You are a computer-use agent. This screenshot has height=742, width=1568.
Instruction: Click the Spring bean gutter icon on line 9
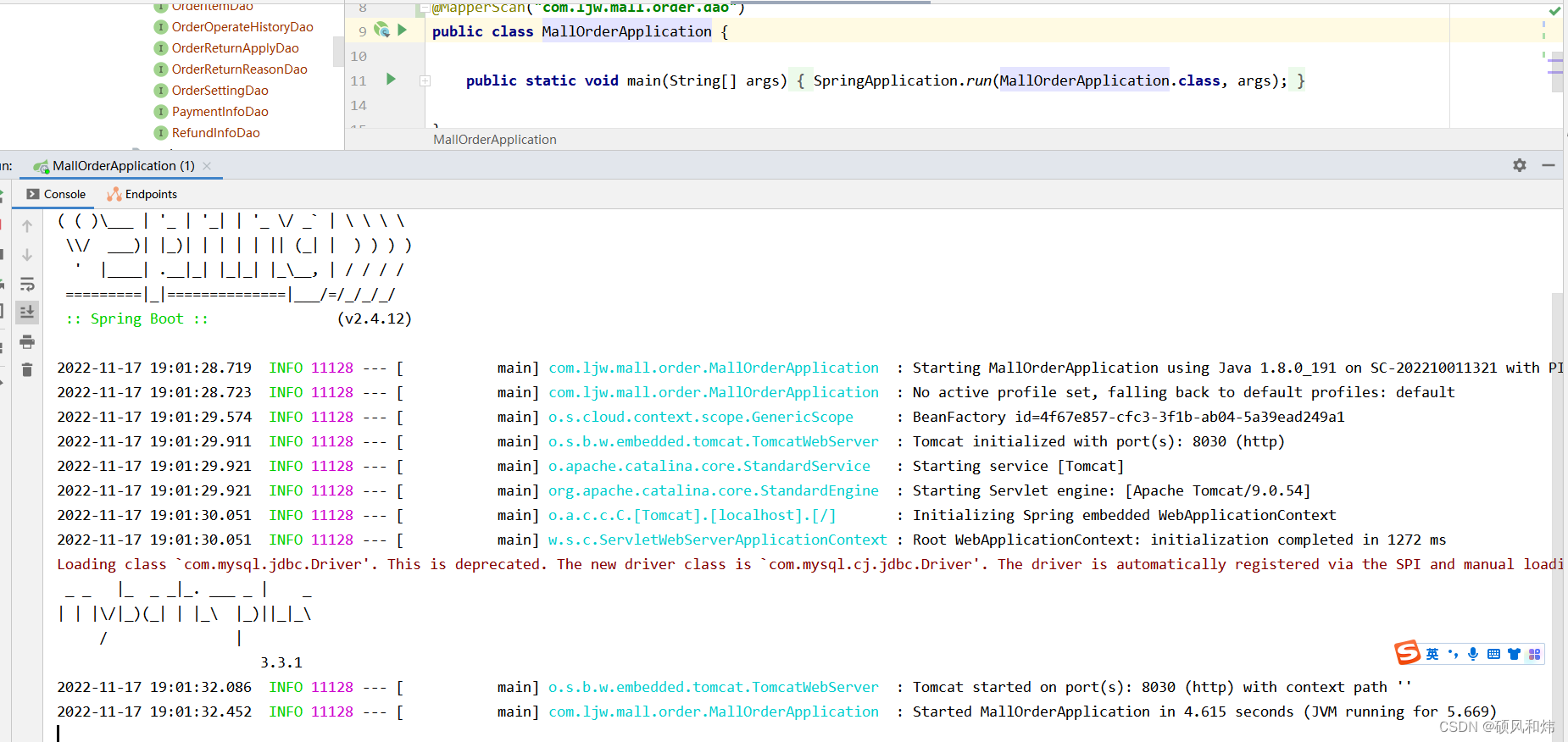point(381,30)
